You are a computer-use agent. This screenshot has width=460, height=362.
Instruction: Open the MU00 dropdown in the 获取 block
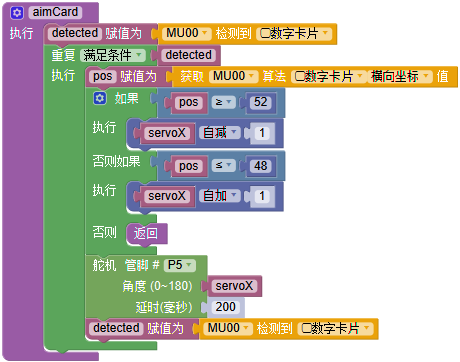pyautogui.click(x=233, y=76)
